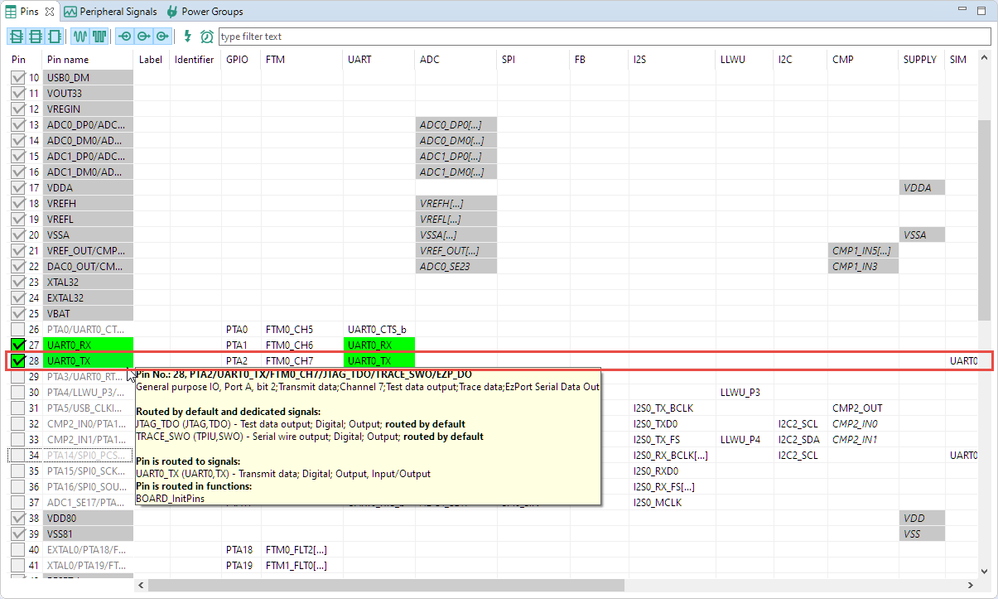Image resolution: width=998 pixels, height=599 pixels.
Task: Toggle the first pin-package filter icon
Action: coord(17,36)
